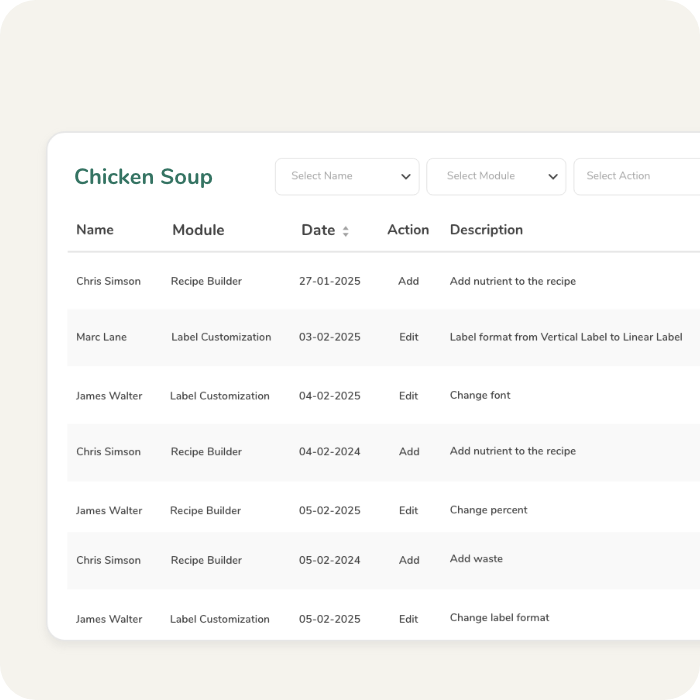The width and height of the screenshot is (700, 700).
Task: Click the Date column sort arrows icon
Action: [346, 231]
